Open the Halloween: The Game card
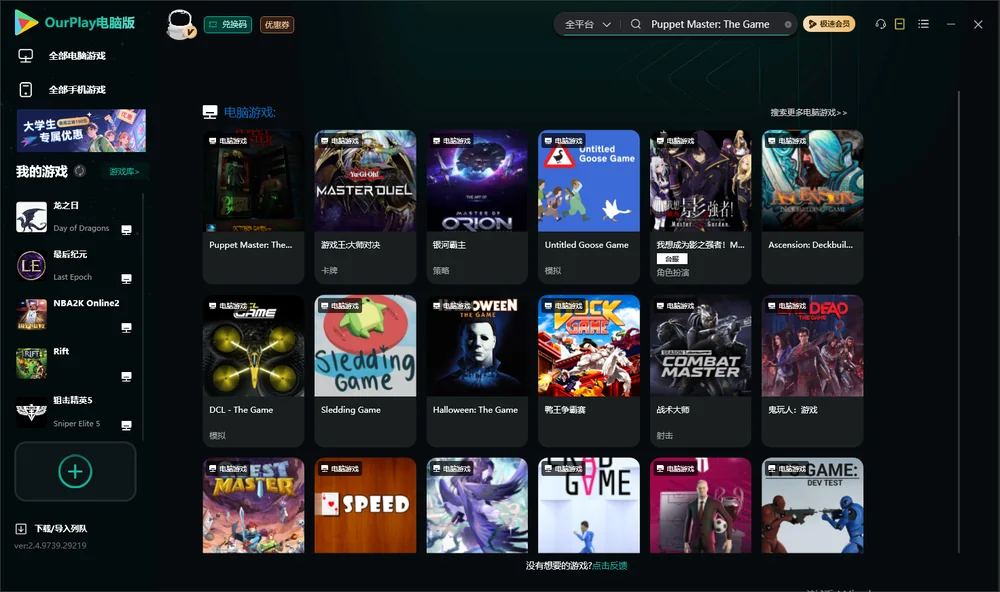Image resolution: width=1000 pixels, height=592 pixels. [x=477, y=371]
